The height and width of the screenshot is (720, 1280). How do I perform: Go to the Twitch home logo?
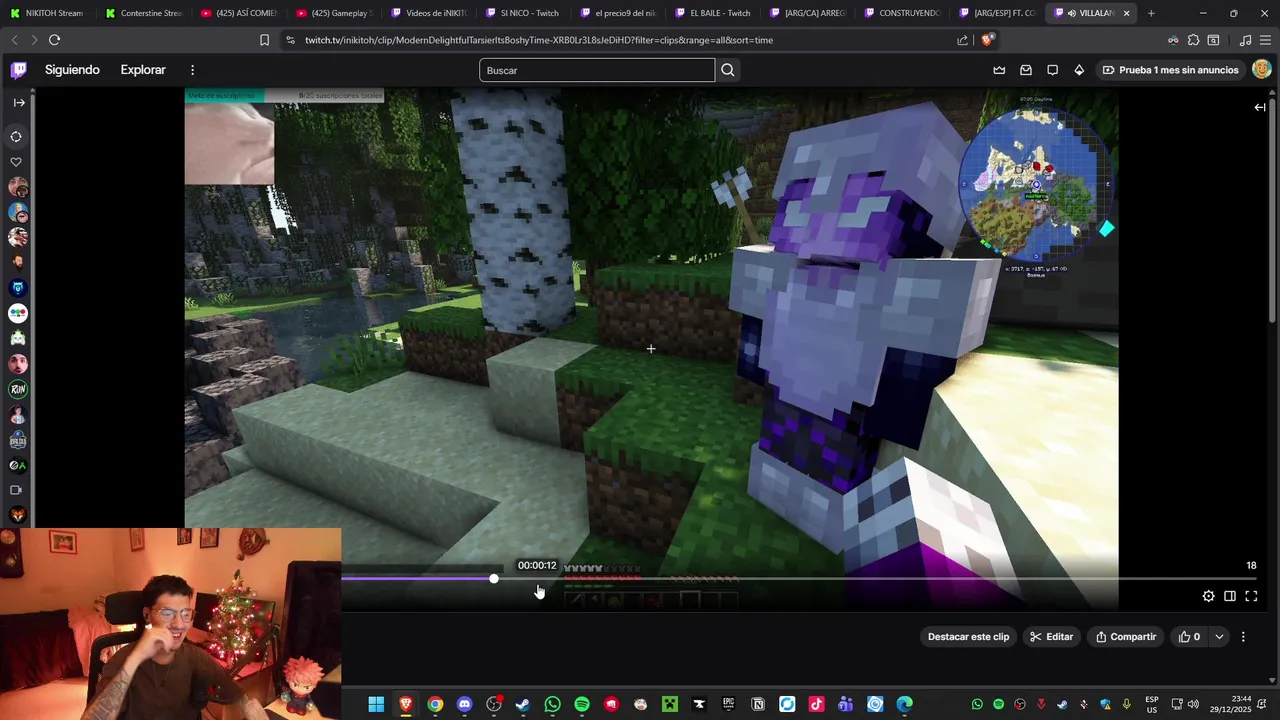tap(18, 70)
